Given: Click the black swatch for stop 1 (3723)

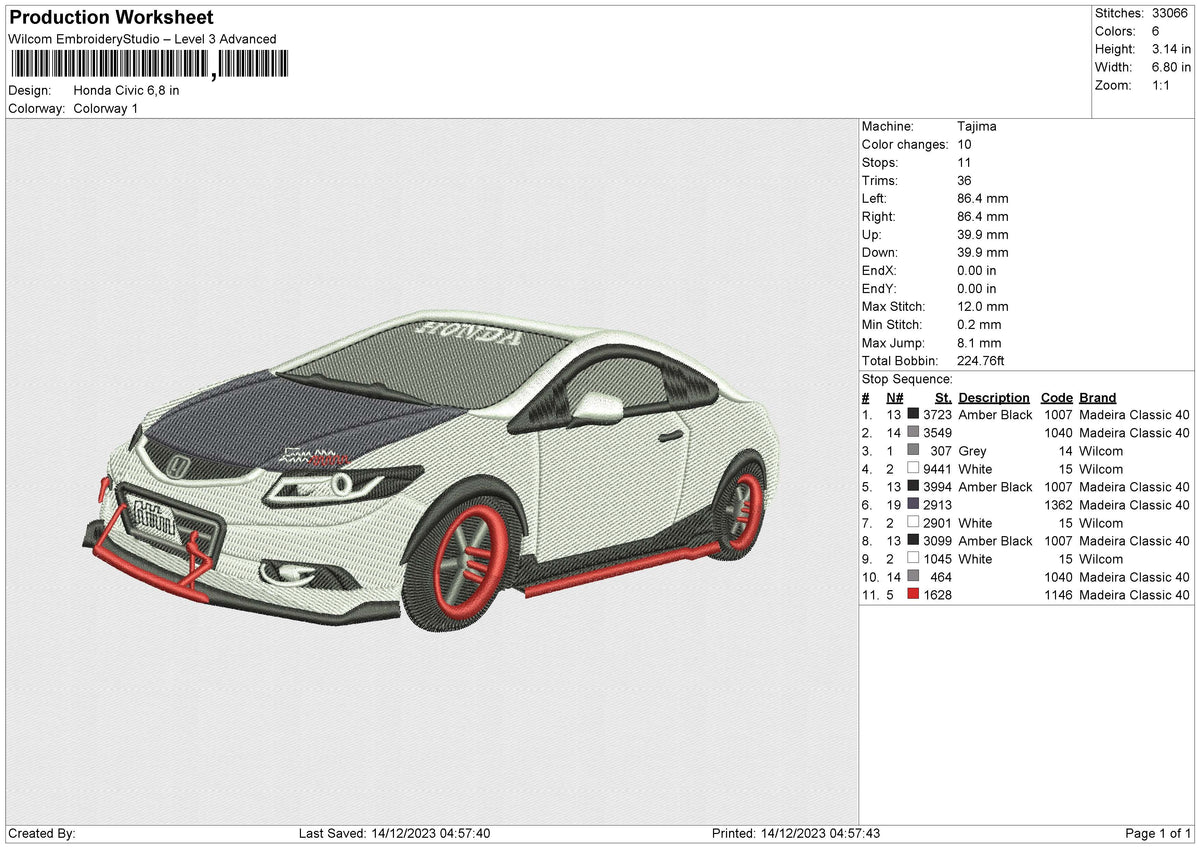Looking at the screenshot, I should click(913, 415).
